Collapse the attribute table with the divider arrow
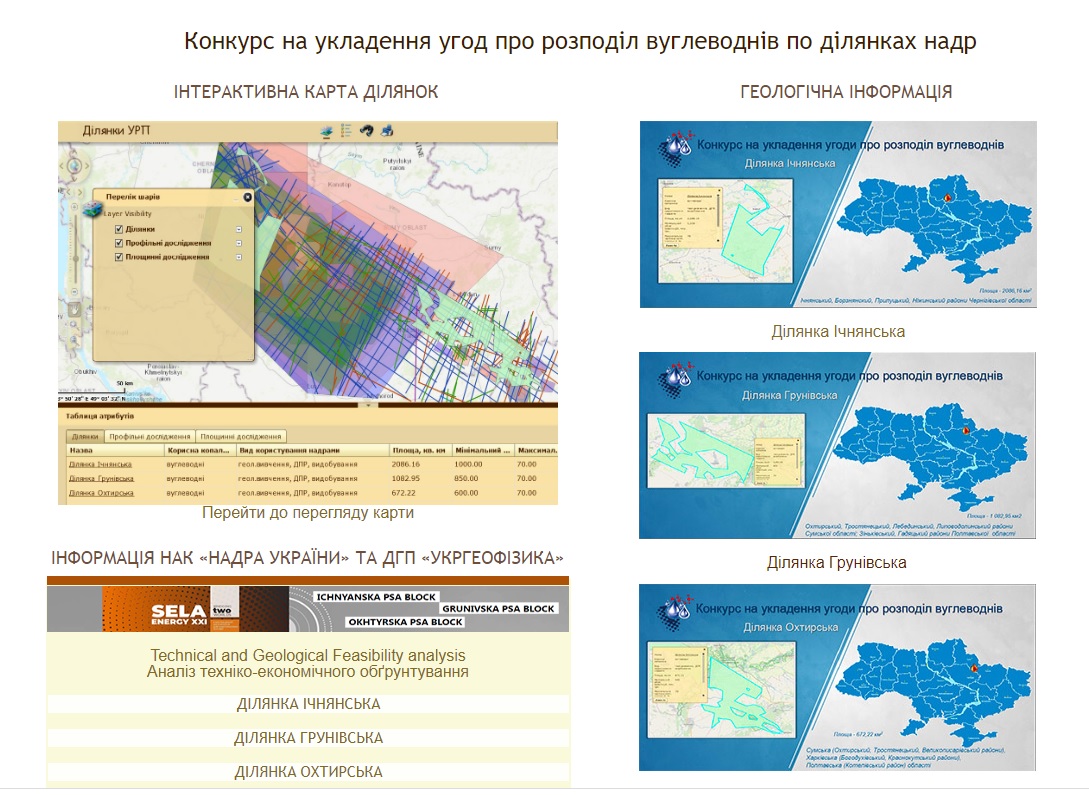Screen dimensions: 1089x795 [x=367, y=405]
